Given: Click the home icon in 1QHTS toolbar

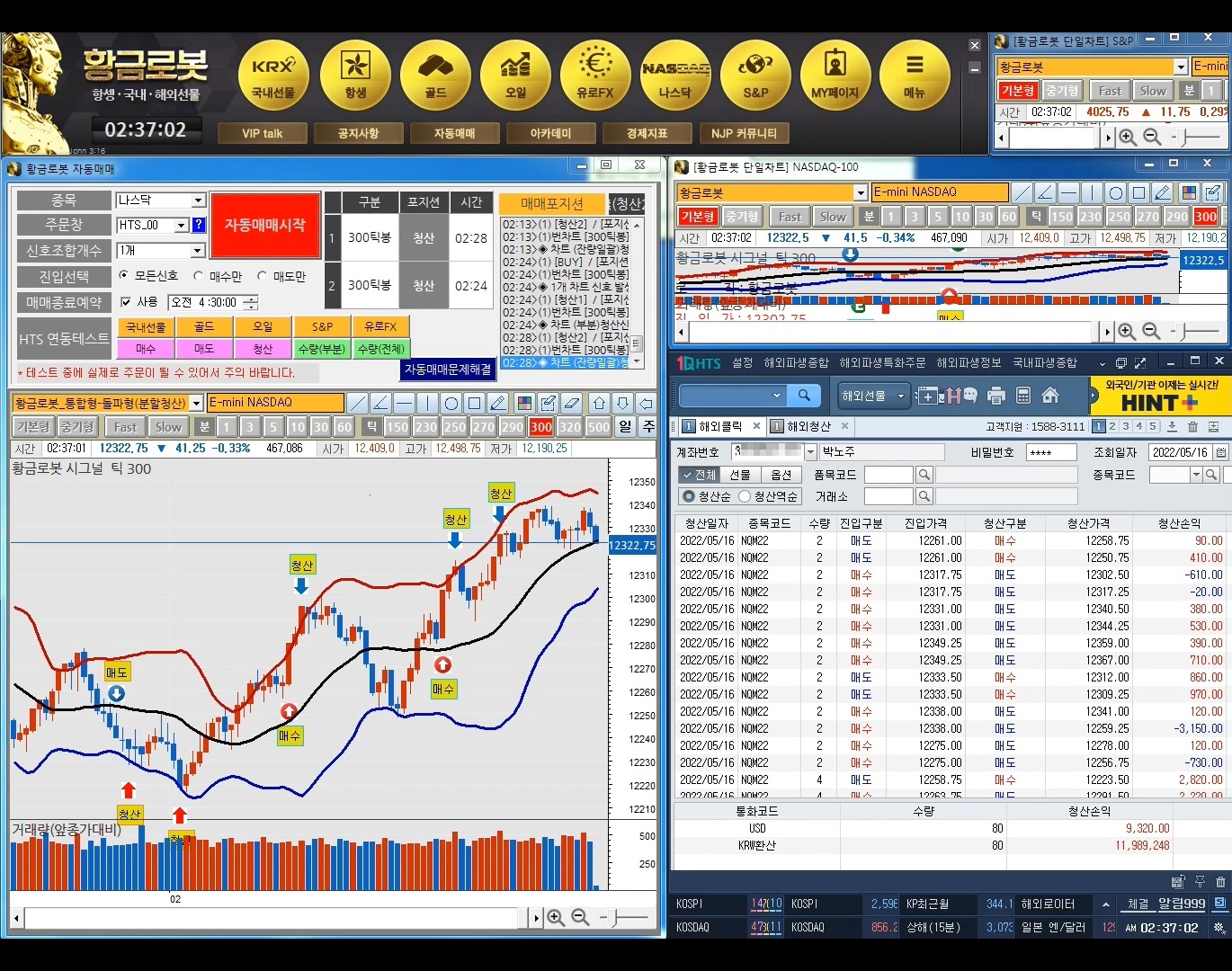Looking at the screenshot, I should pos(1049,396).
